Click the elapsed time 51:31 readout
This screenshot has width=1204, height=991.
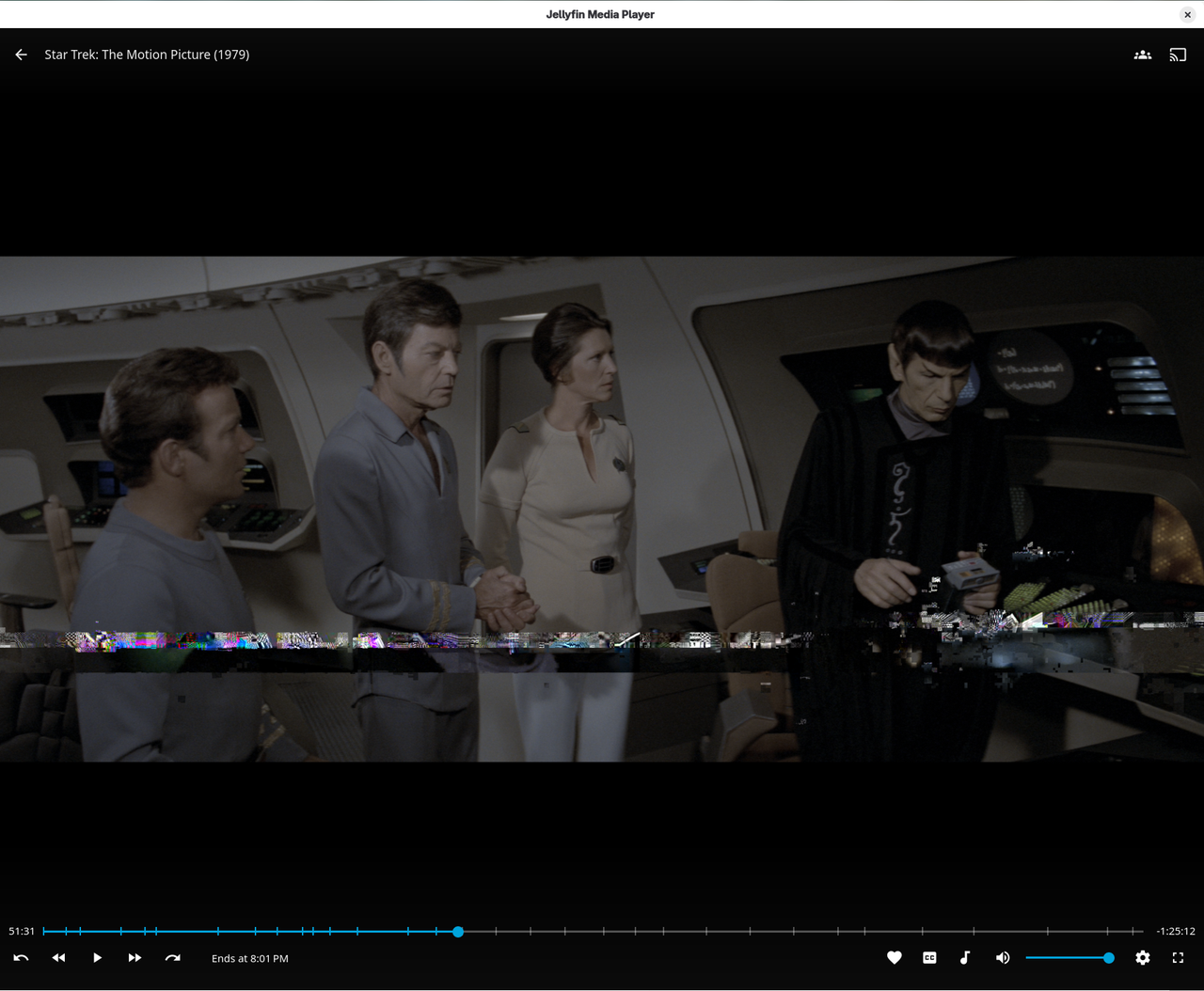click(x=22, y=931)
